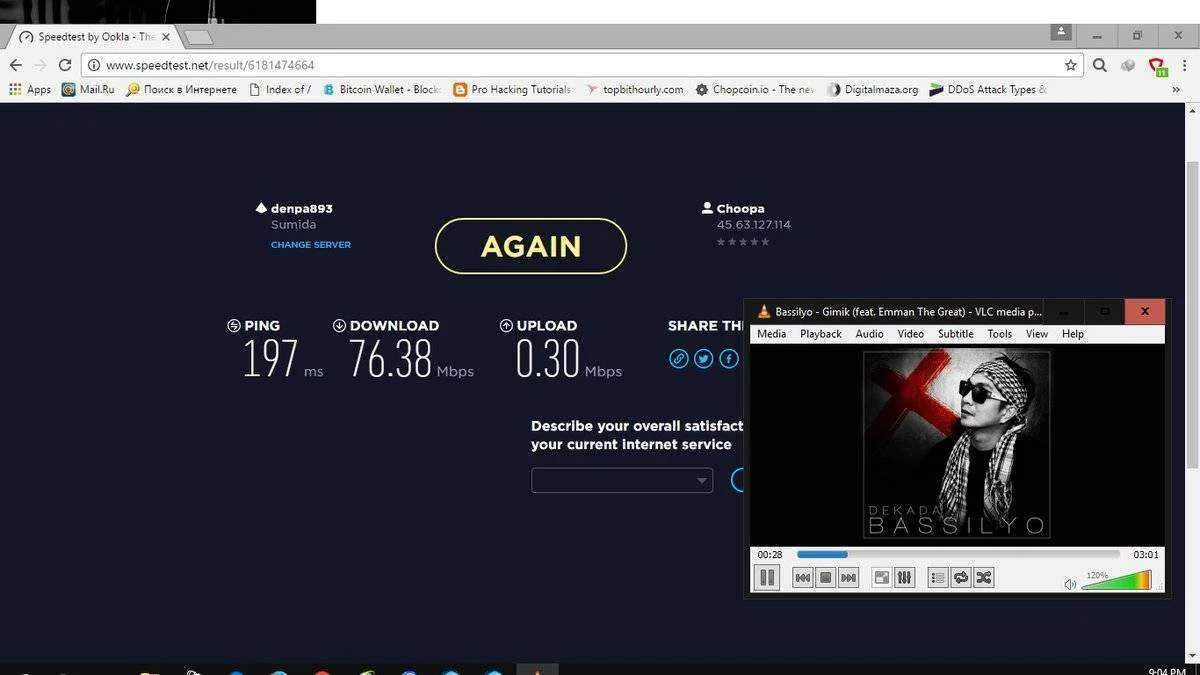Open Поиск в Интернете bookmark
Screen dimensions: 1200x675
pos(181,89)
